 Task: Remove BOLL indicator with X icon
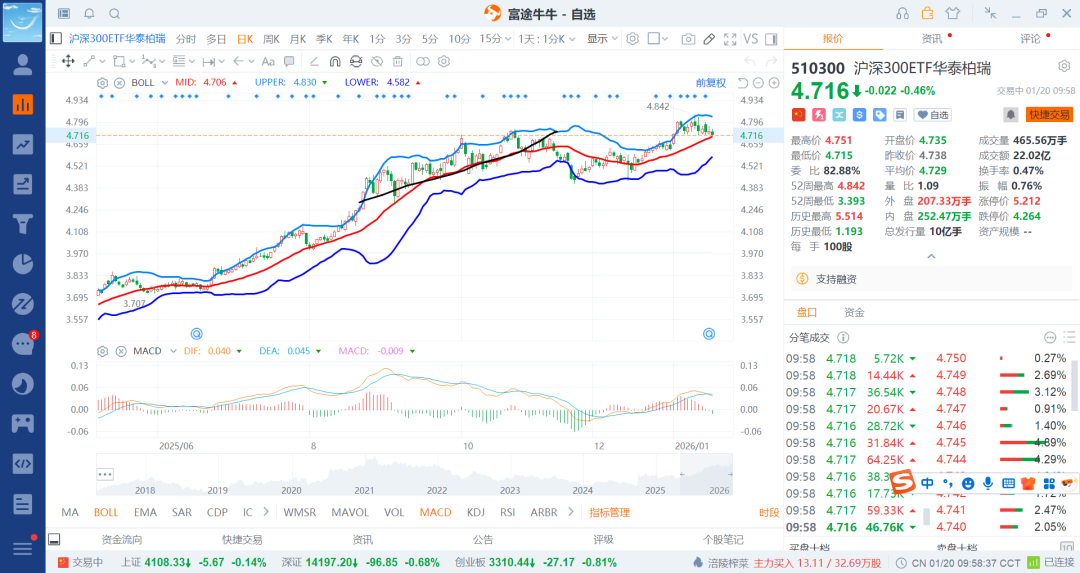click(x=119, y=83)
